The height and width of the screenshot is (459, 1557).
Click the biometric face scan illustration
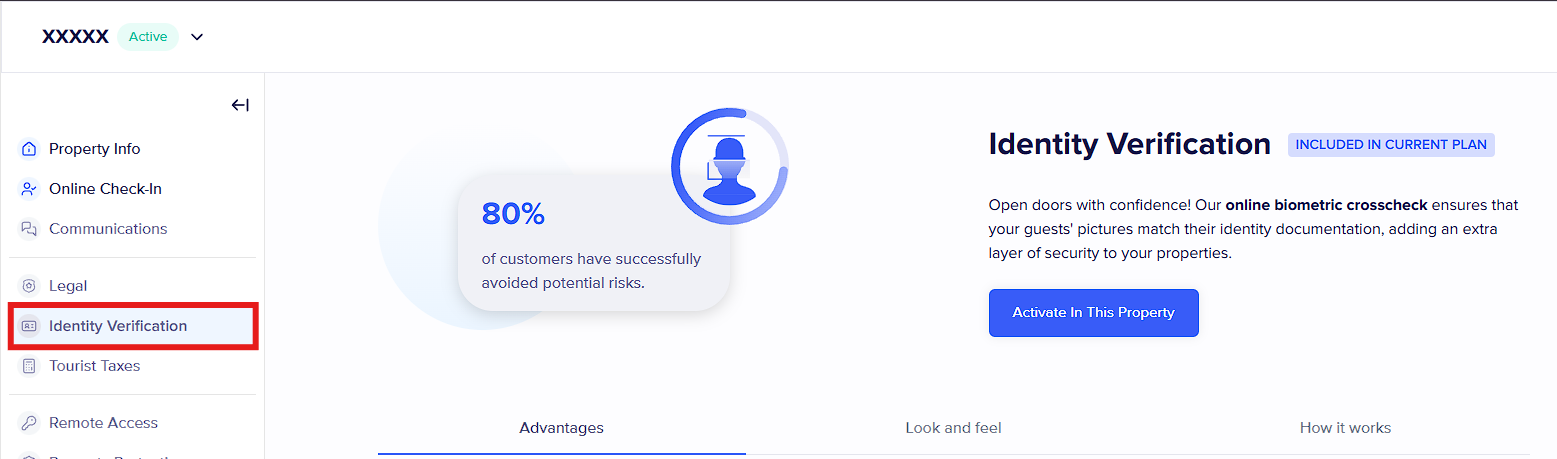coord(730,166)
